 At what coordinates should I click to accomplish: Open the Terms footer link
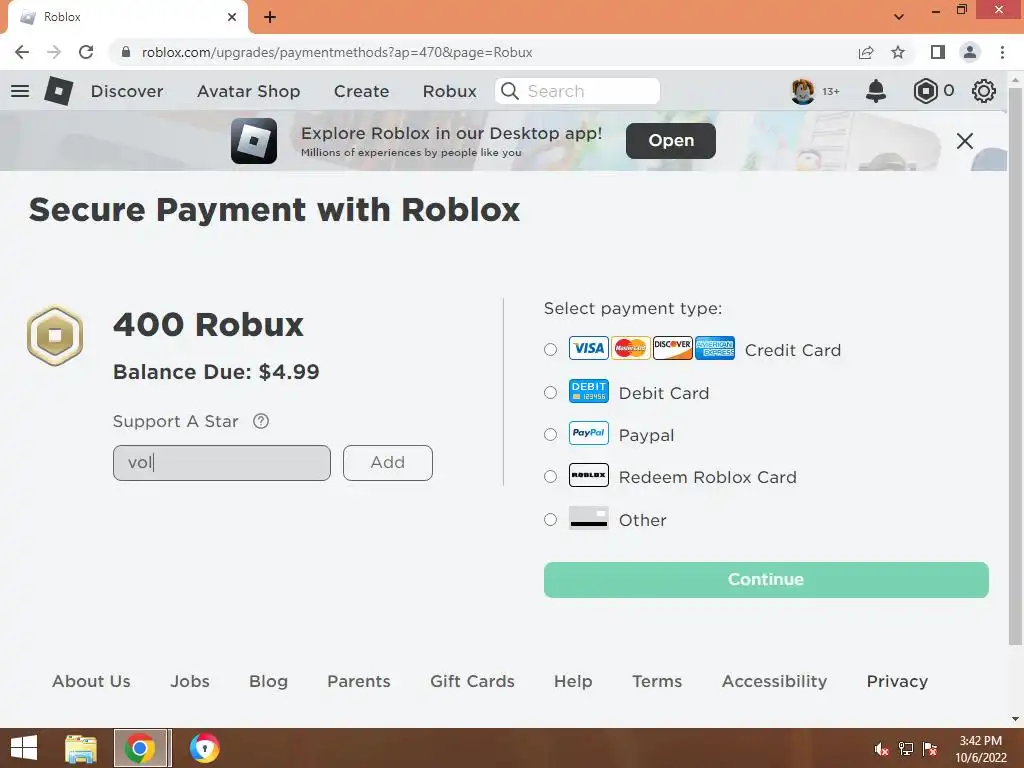click(657, 681)
